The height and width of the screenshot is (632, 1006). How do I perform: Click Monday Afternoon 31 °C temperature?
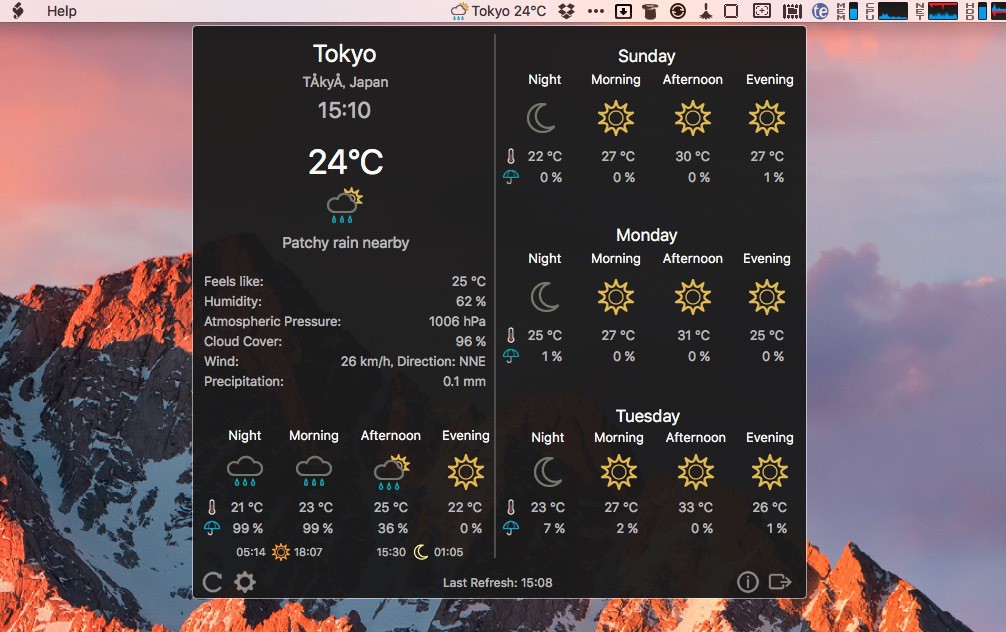pos(693,335)
